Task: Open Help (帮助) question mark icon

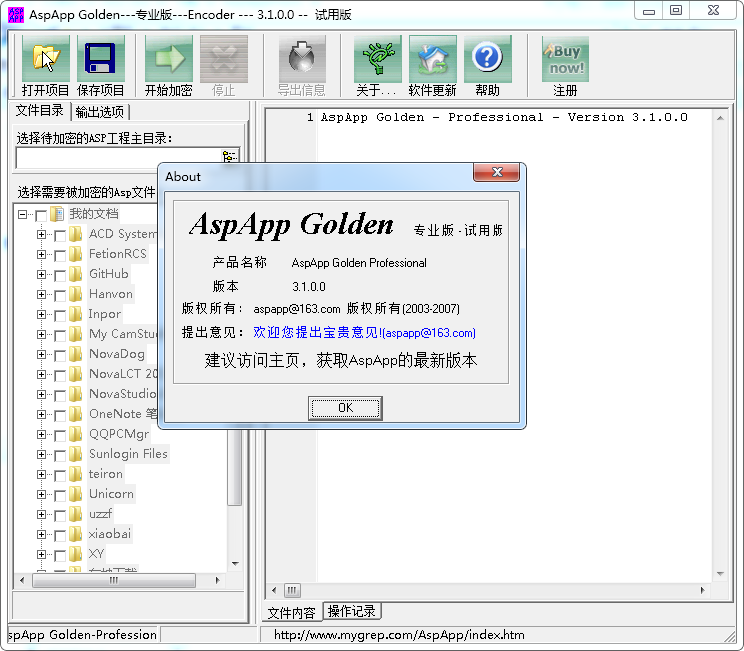Action: point(487,59)
